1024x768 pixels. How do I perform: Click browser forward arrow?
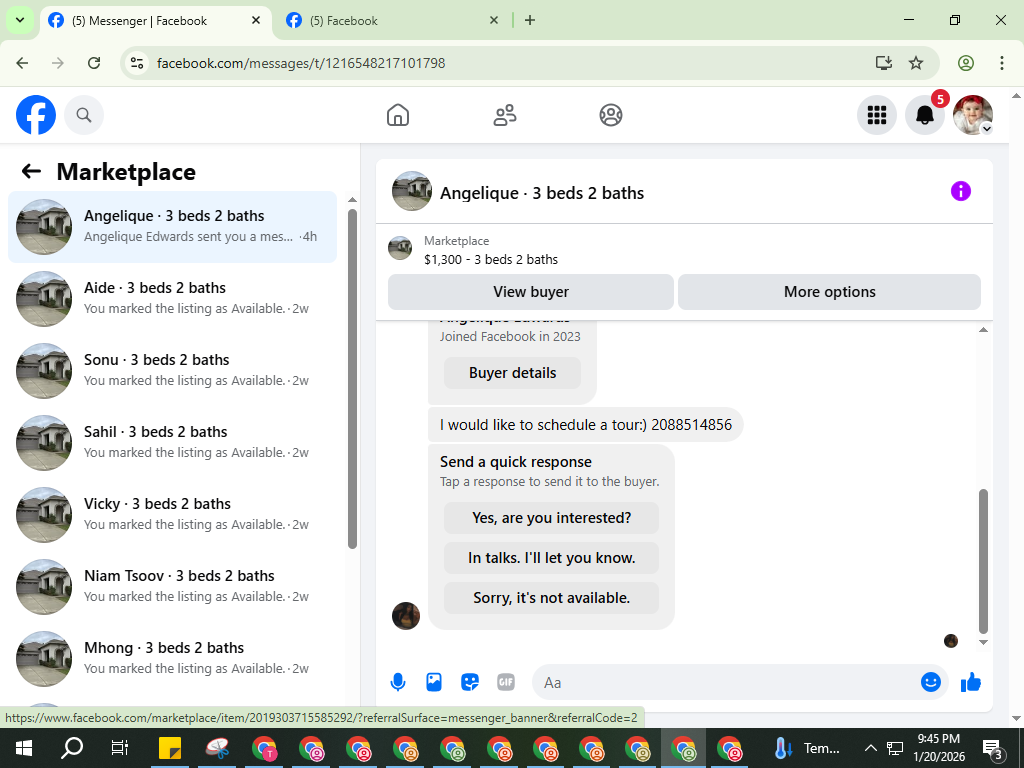58,63
